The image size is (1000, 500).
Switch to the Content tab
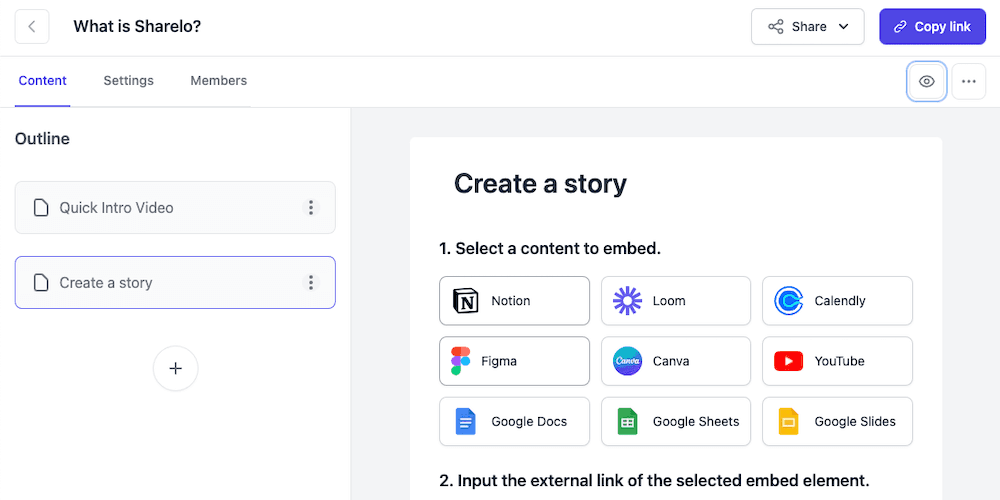tap(43, 80)
